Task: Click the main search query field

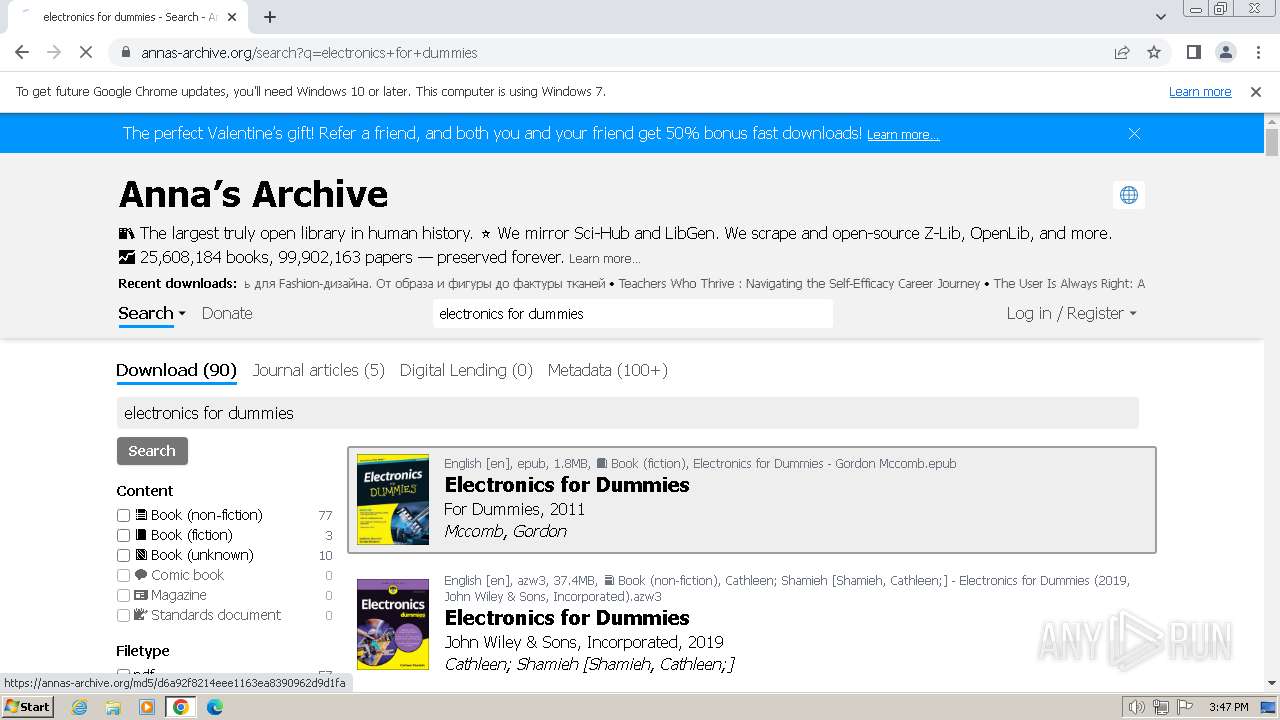Action: (628, 413)
